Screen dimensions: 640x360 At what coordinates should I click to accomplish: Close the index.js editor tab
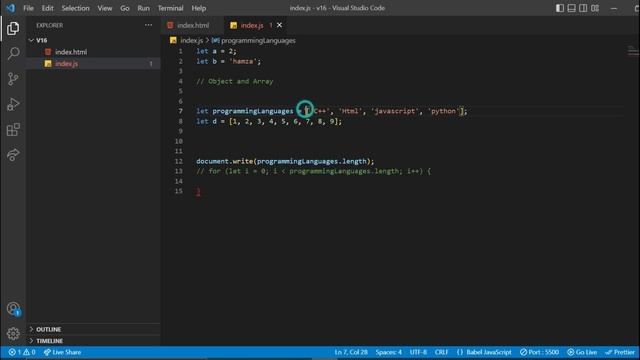(x=279, y=25)
